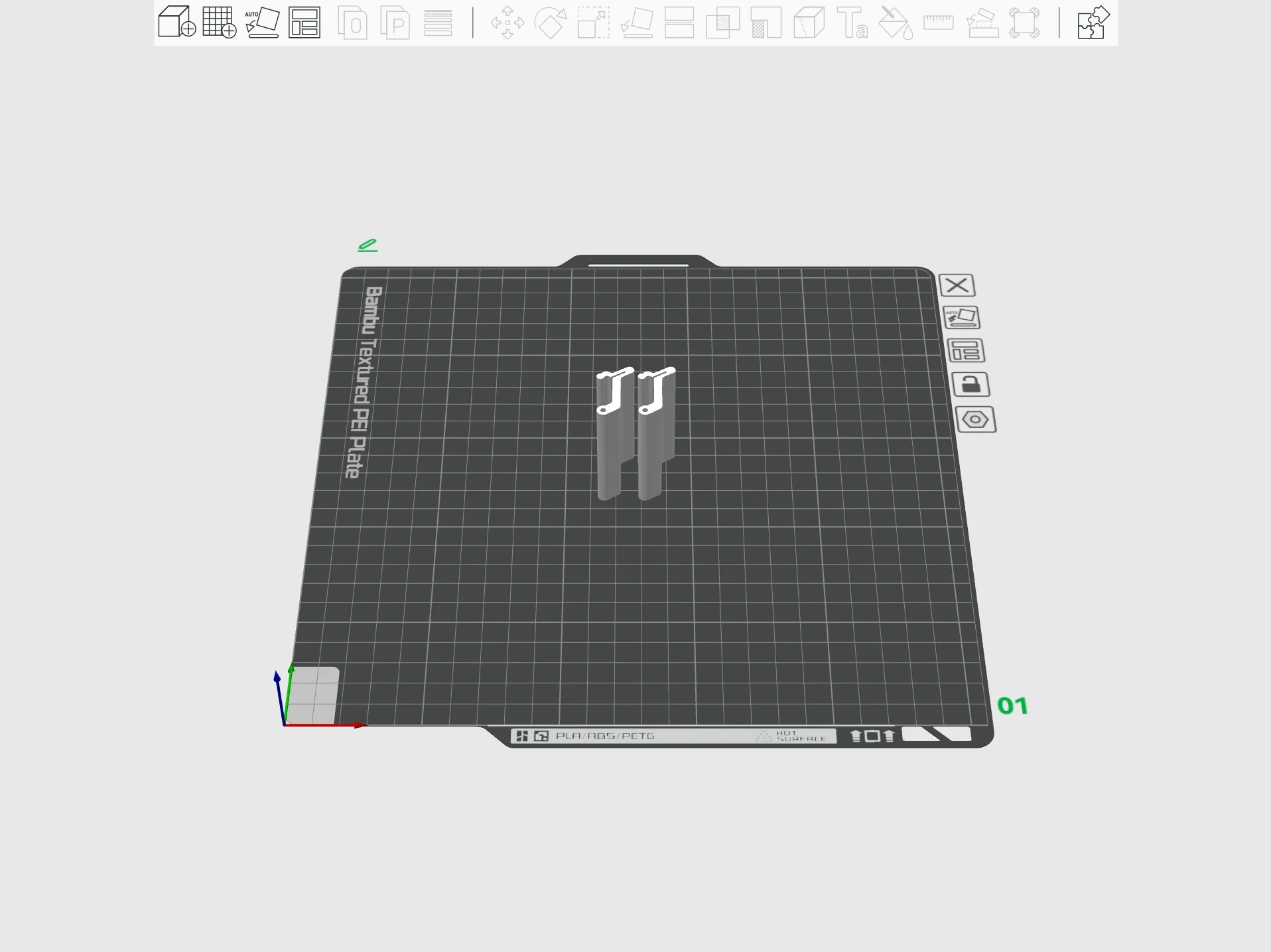Click the Split to parts icon
The image size is (1271, 952).
(395, 23)
